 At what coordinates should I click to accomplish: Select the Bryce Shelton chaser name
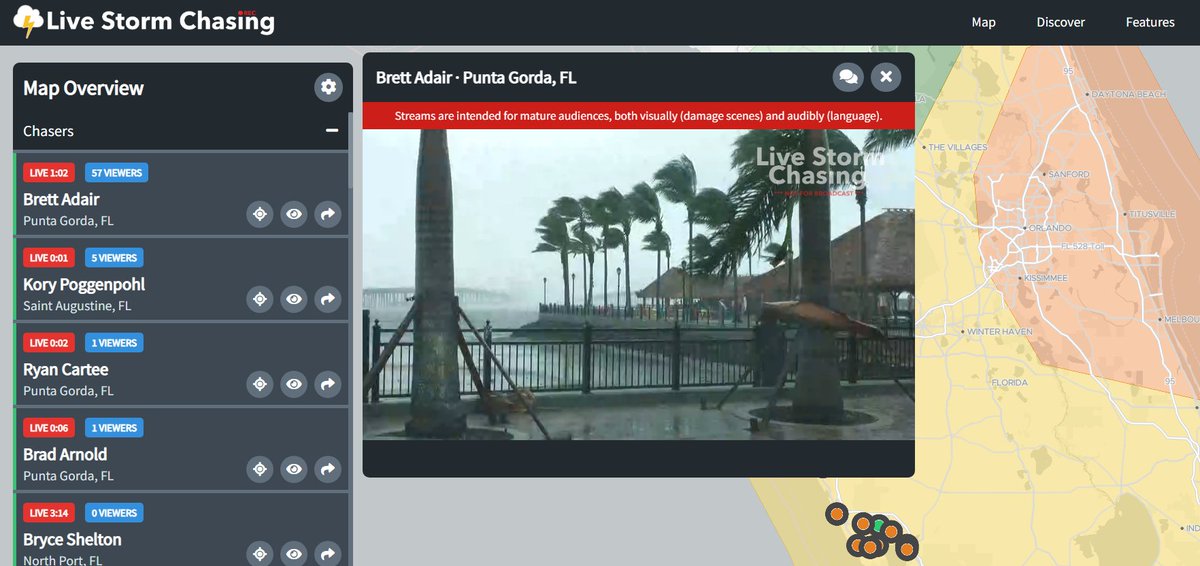(x=72, y=539)
